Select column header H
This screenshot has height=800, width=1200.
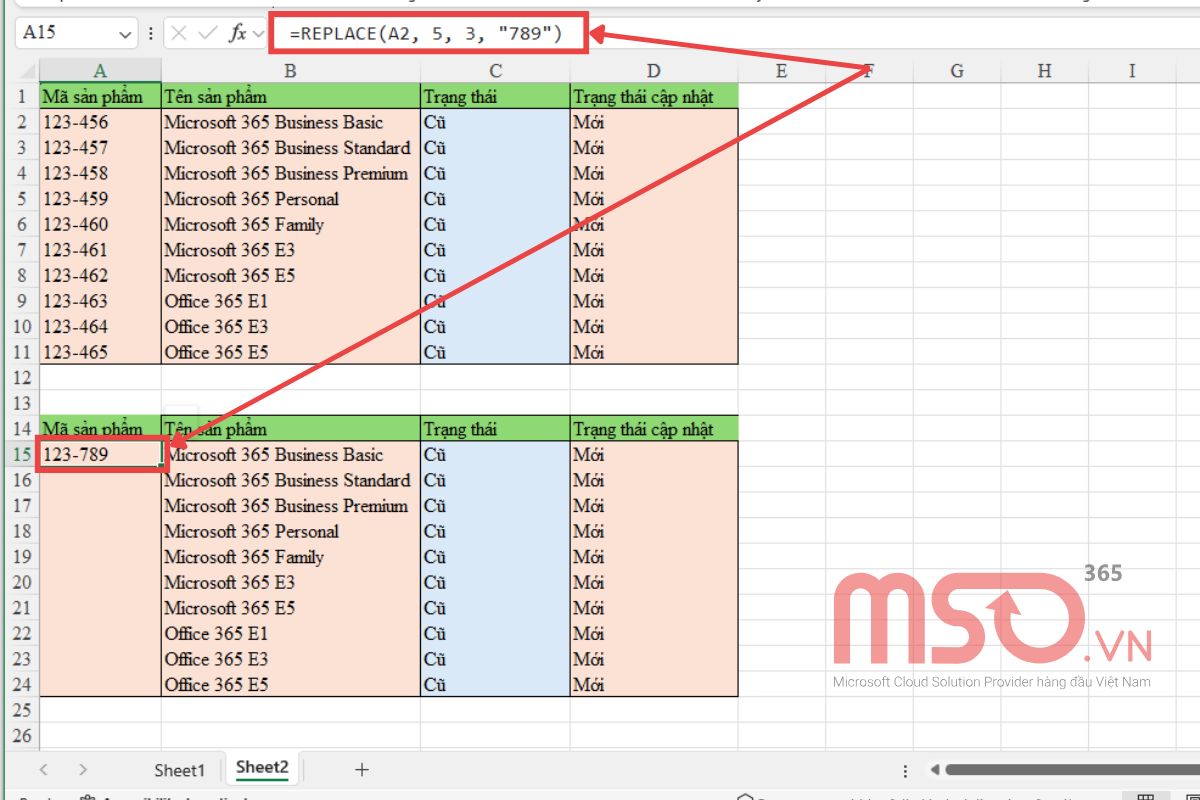click(1045, 71)
